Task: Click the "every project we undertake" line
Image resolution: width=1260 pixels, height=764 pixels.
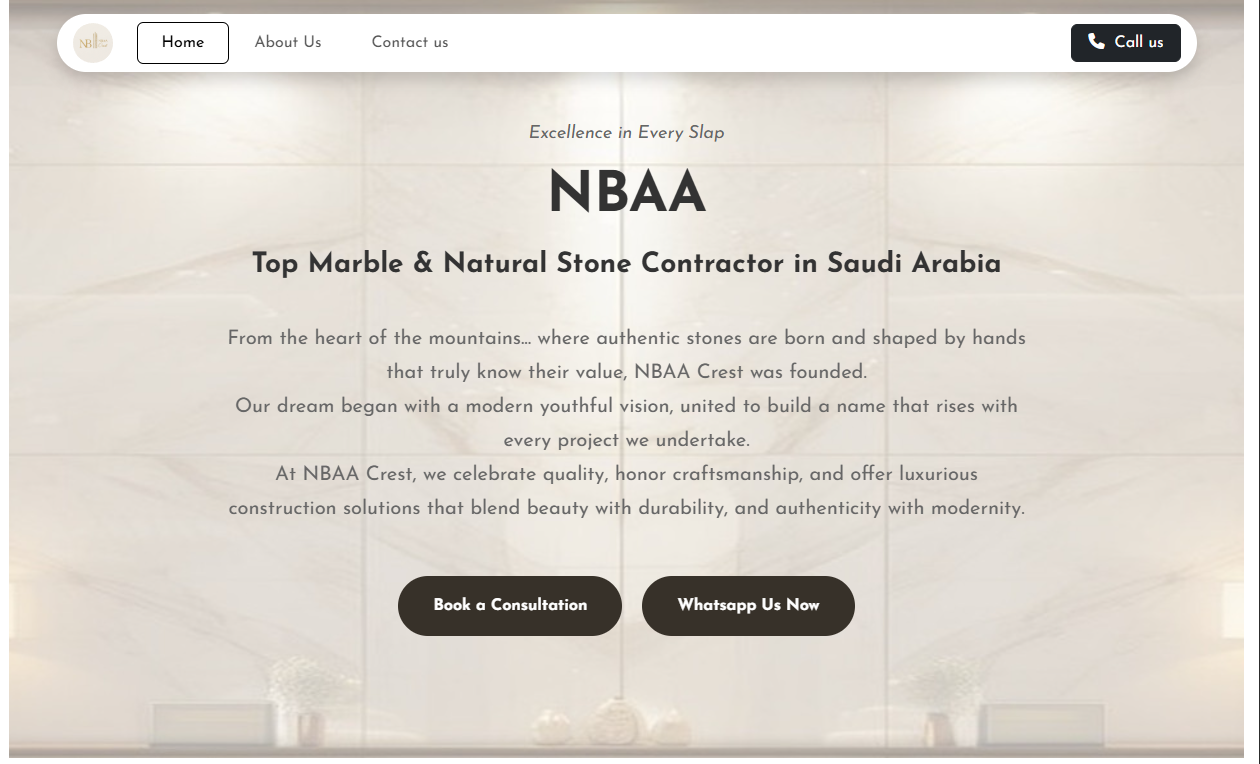Action: coord(627,440)
